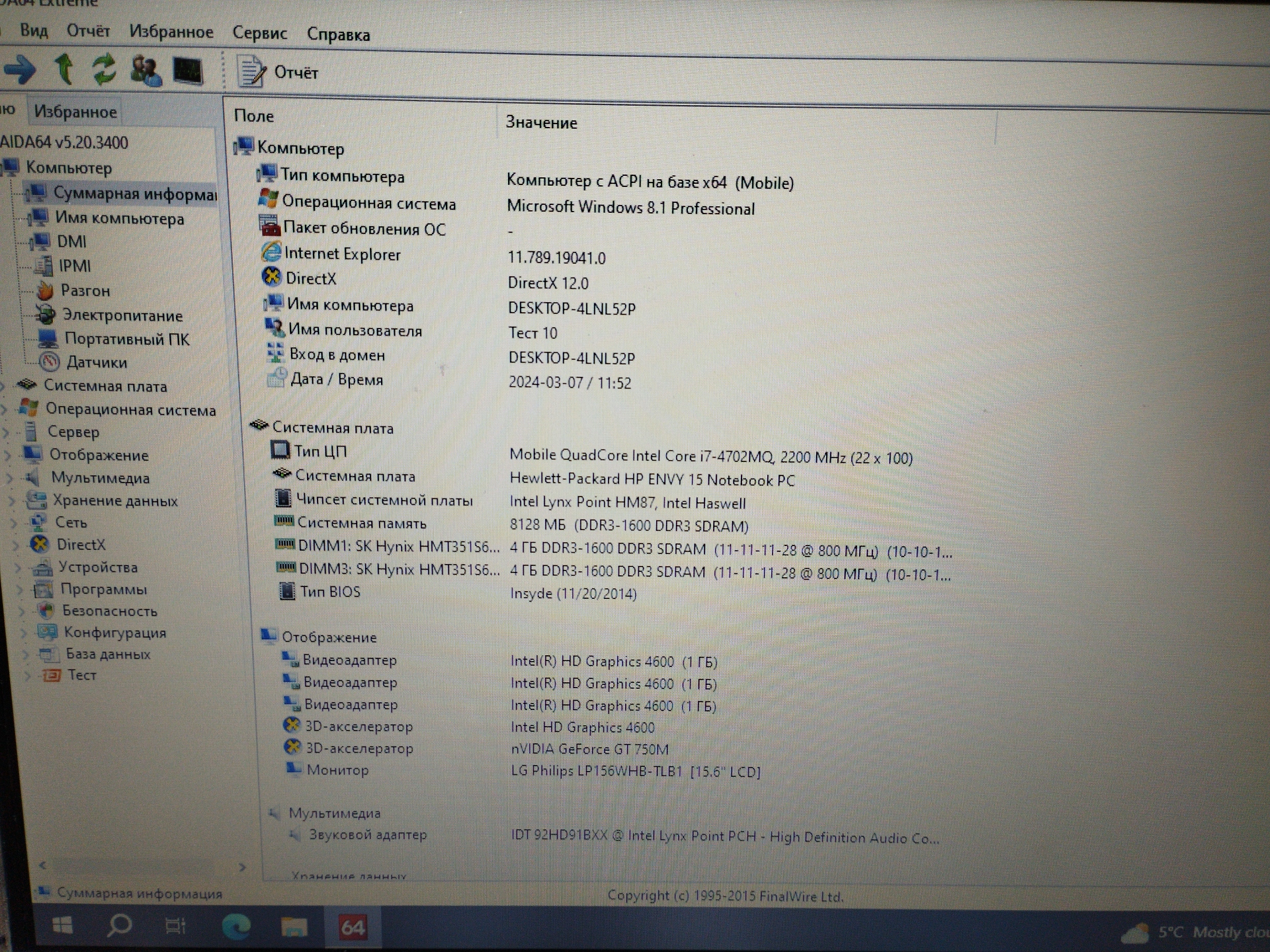This screenshot has height=952, width=1270.
Task: Click the sidebar scrollbar left arrow
Action: pyautogui.click(x=43, y=865)
